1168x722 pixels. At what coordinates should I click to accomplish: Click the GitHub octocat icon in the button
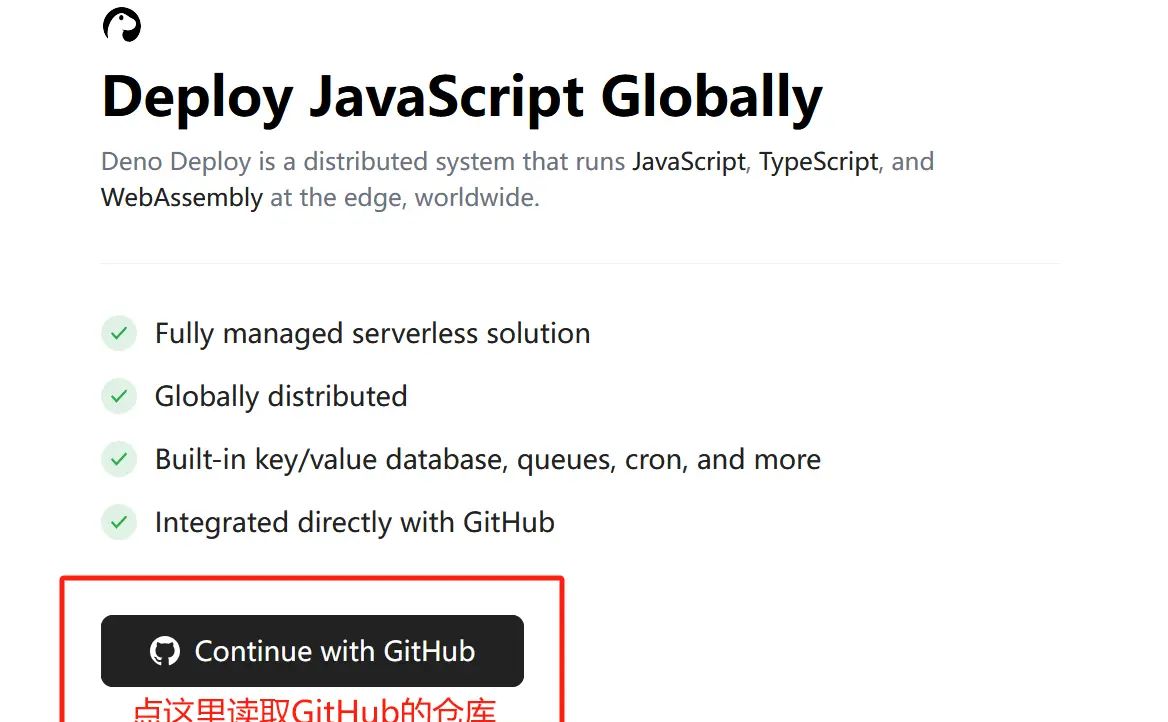165,652
